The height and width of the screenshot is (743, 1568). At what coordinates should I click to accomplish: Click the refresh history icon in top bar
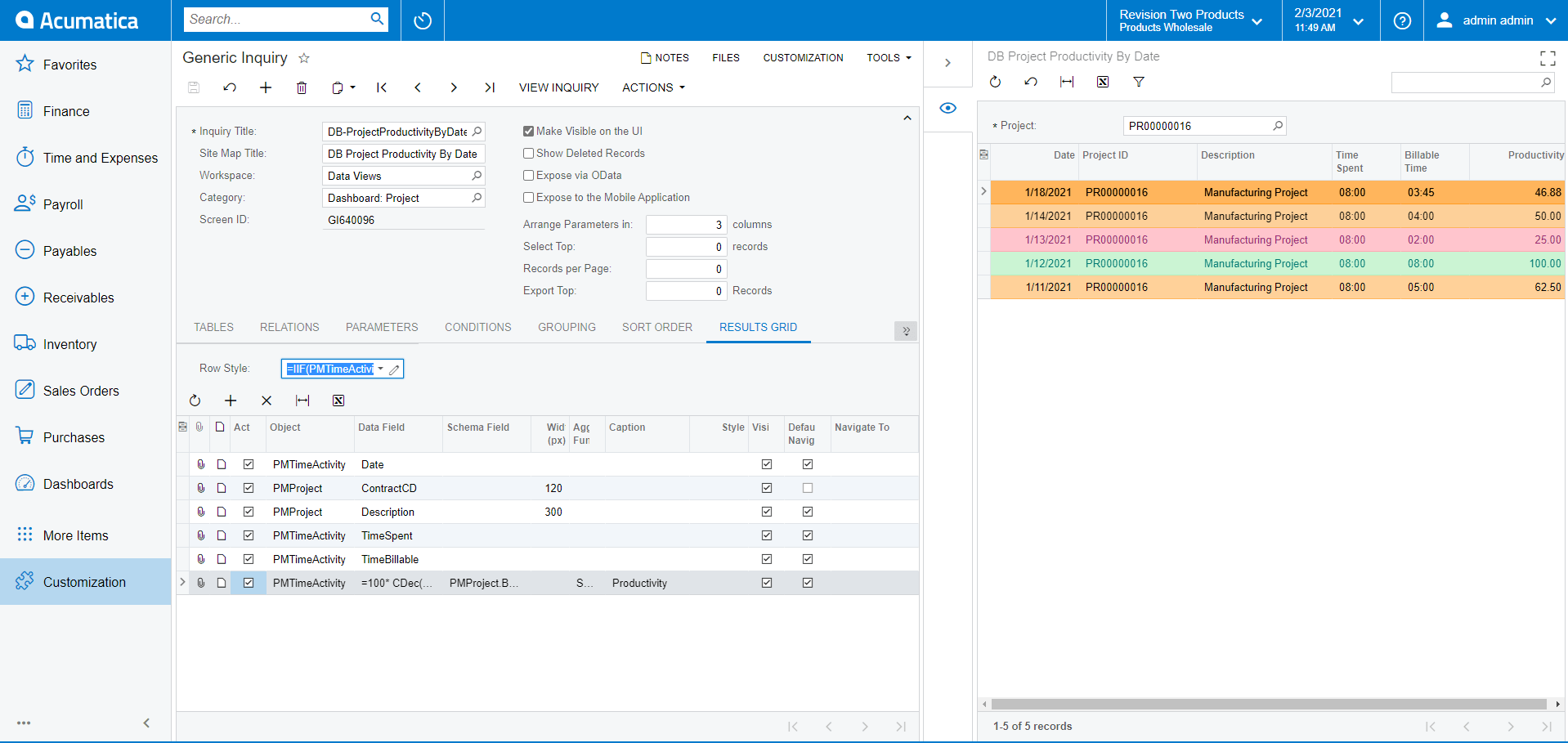click(423, 20)
